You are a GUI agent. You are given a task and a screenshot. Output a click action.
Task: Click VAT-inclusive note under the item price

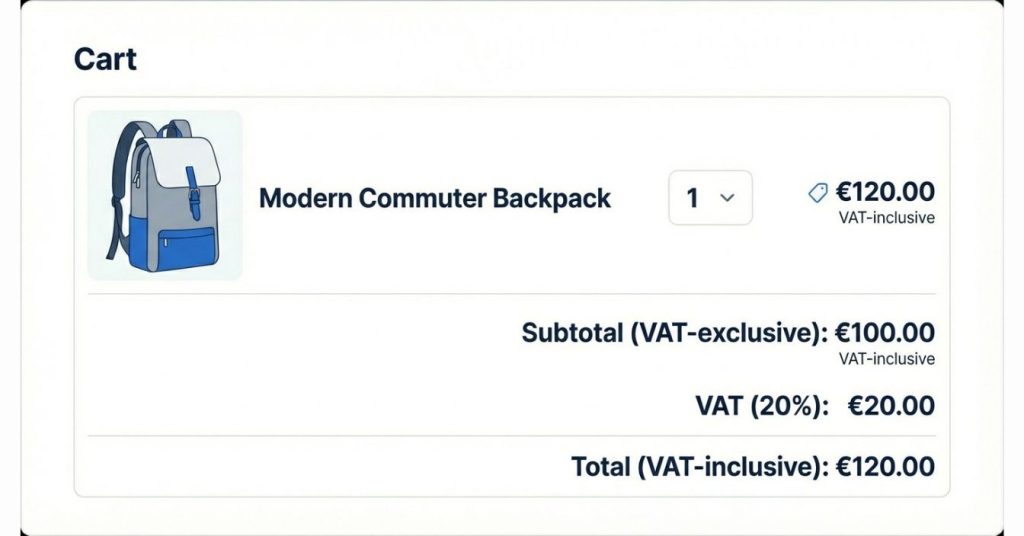[x=887, y=217]
